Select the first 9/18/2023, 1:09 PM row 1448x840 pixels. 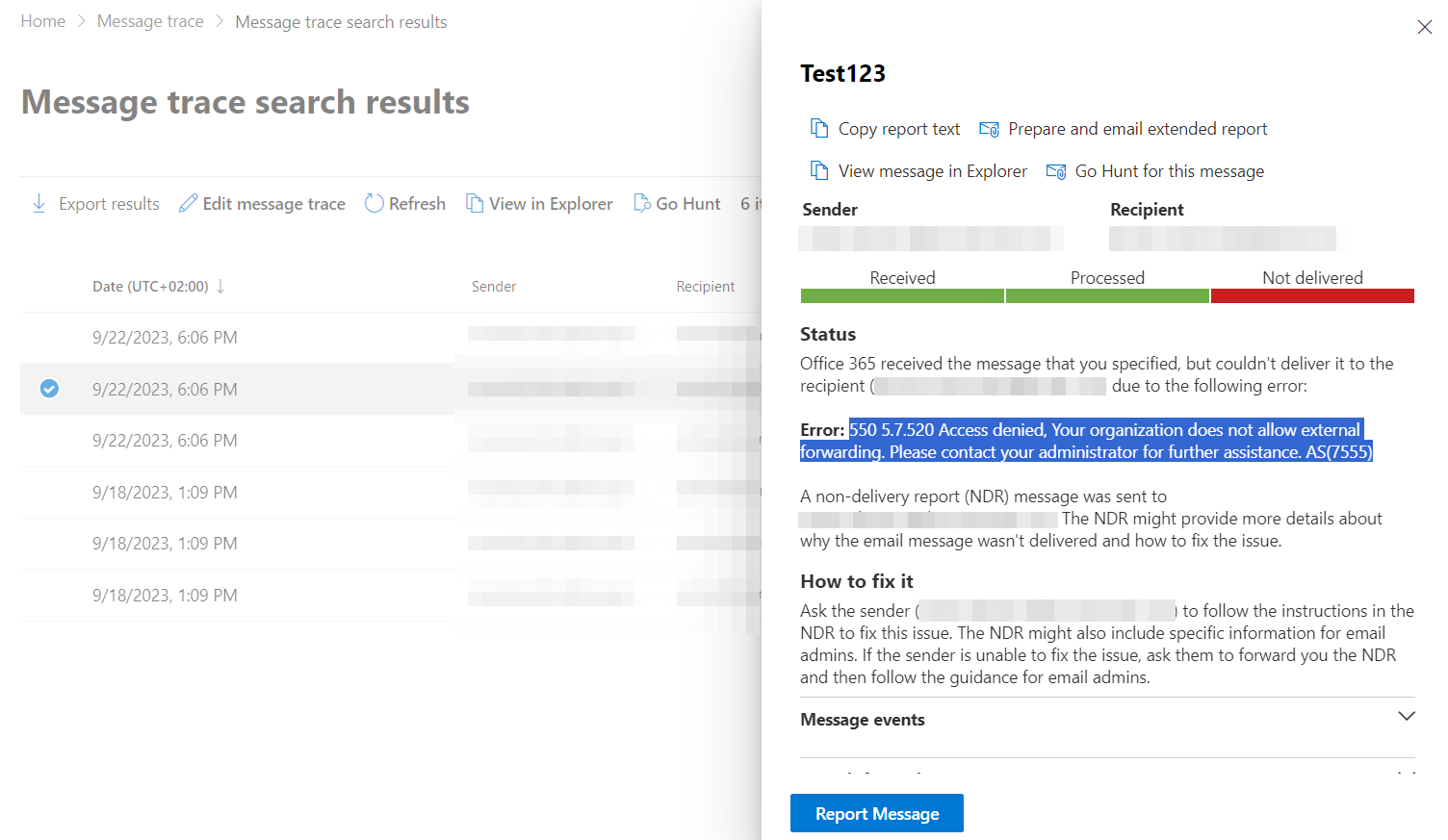click(391, 493)
